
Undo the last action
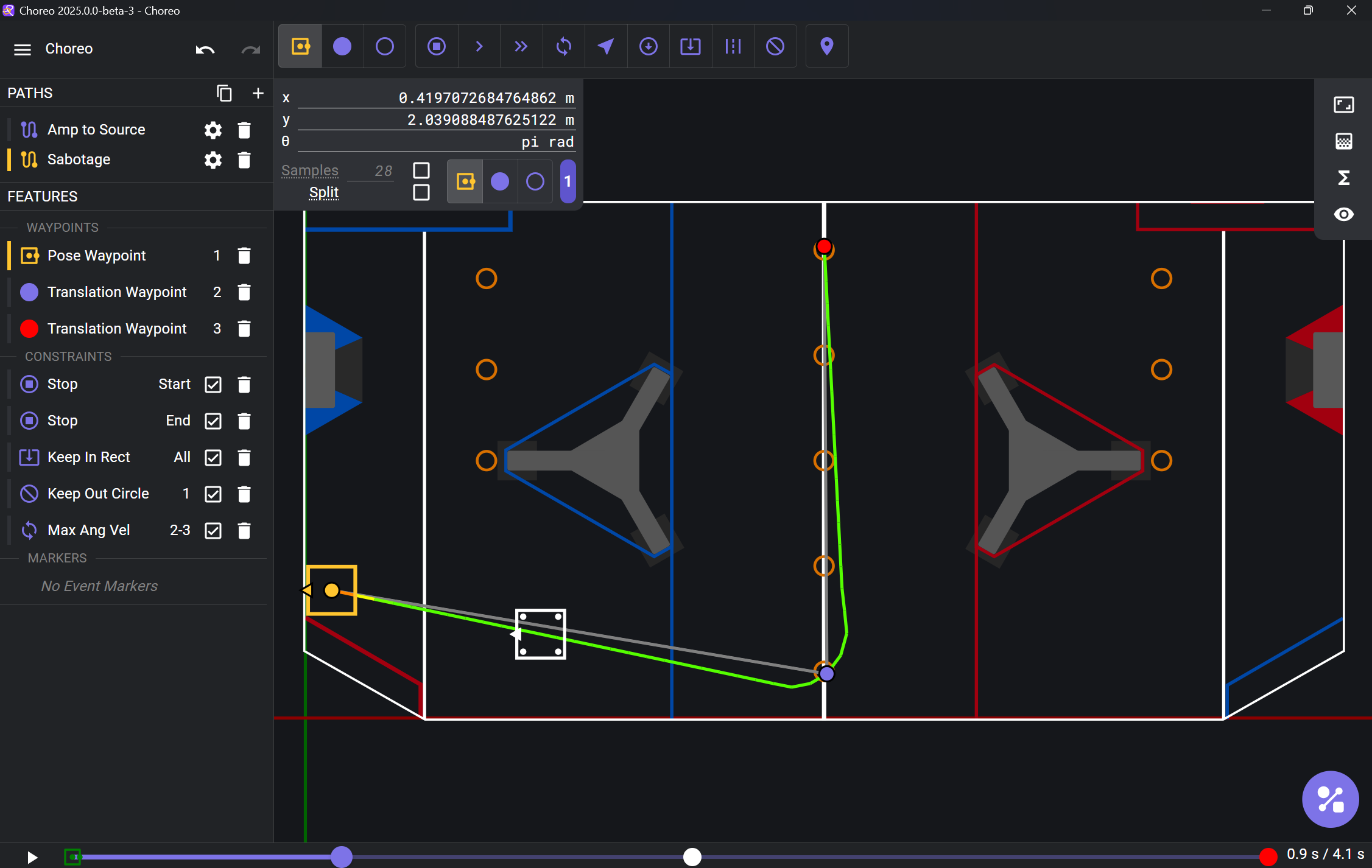tap(205, 49)
